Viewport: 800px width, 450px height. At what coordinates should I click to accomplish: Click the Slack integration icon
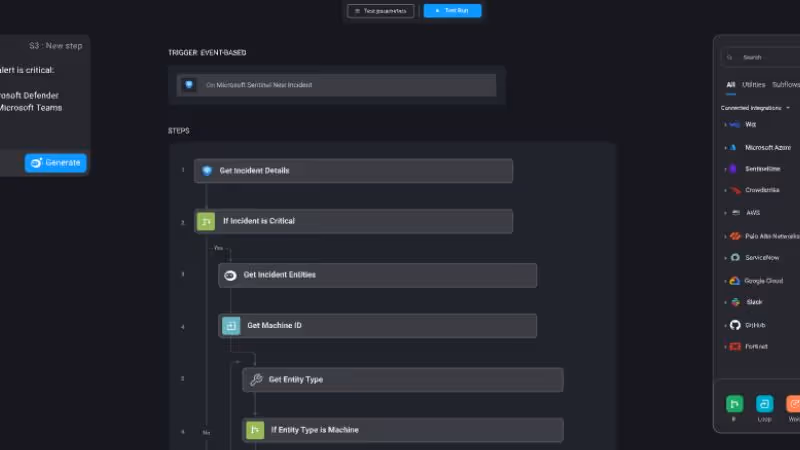tap(735, 302)
